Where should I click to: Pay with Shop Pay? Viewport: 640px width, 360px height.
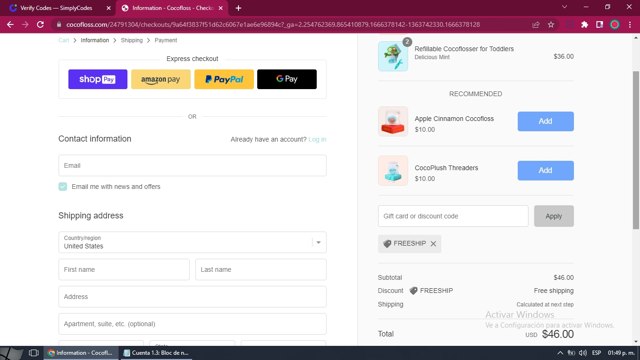coord(98,79)
